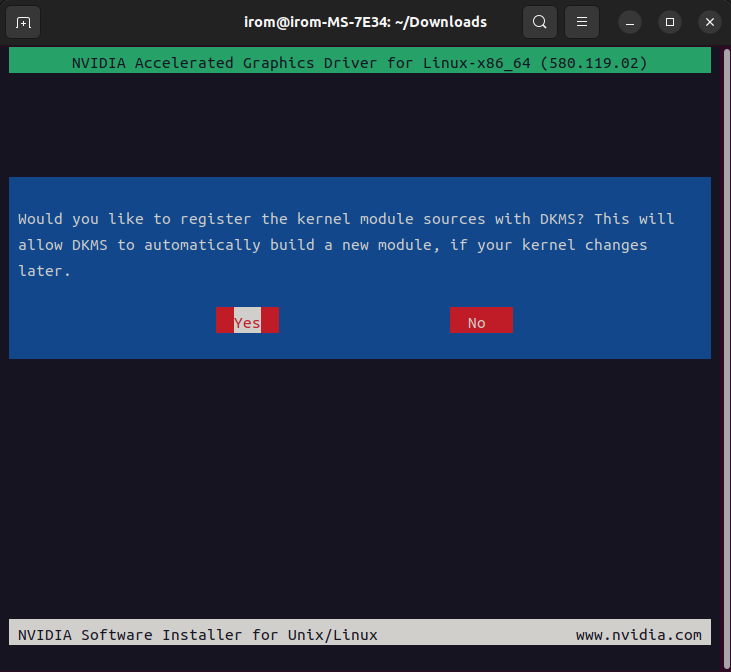Click the NVIDIA Accelerated Graphics Driver header text
Image resolution: width=731 pixels, height=672 pixels.
359,63
